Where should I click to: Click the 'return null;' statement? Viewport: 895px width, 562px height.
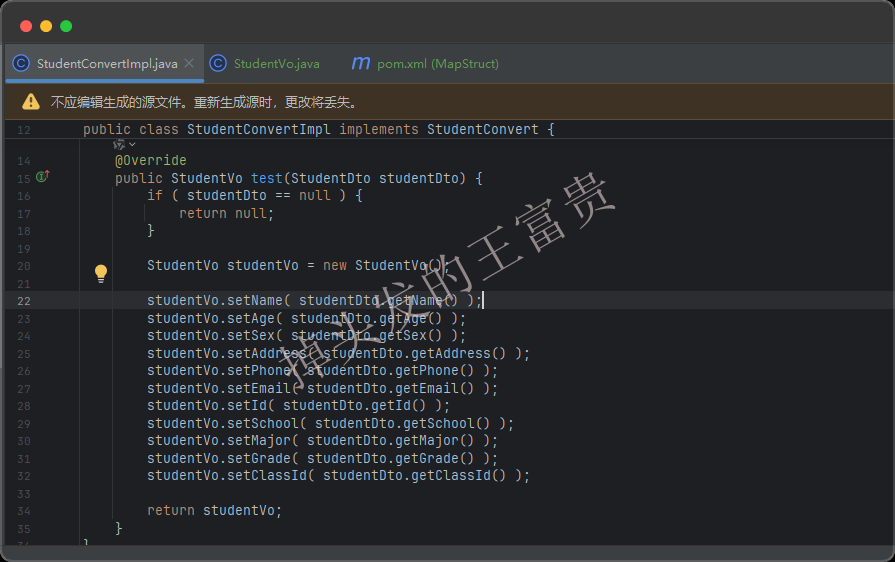pos(227,213)
